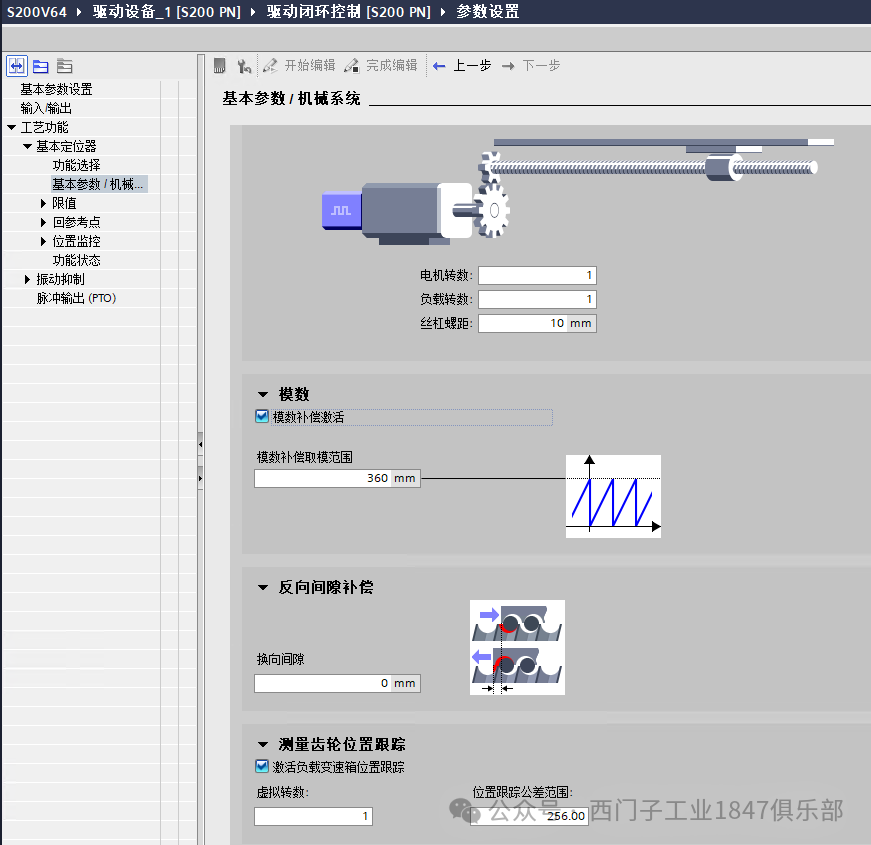Image resolution: width=871 pixels, height=845 pixels.
Task: Click the tree structure view icon
Action: 41,66
